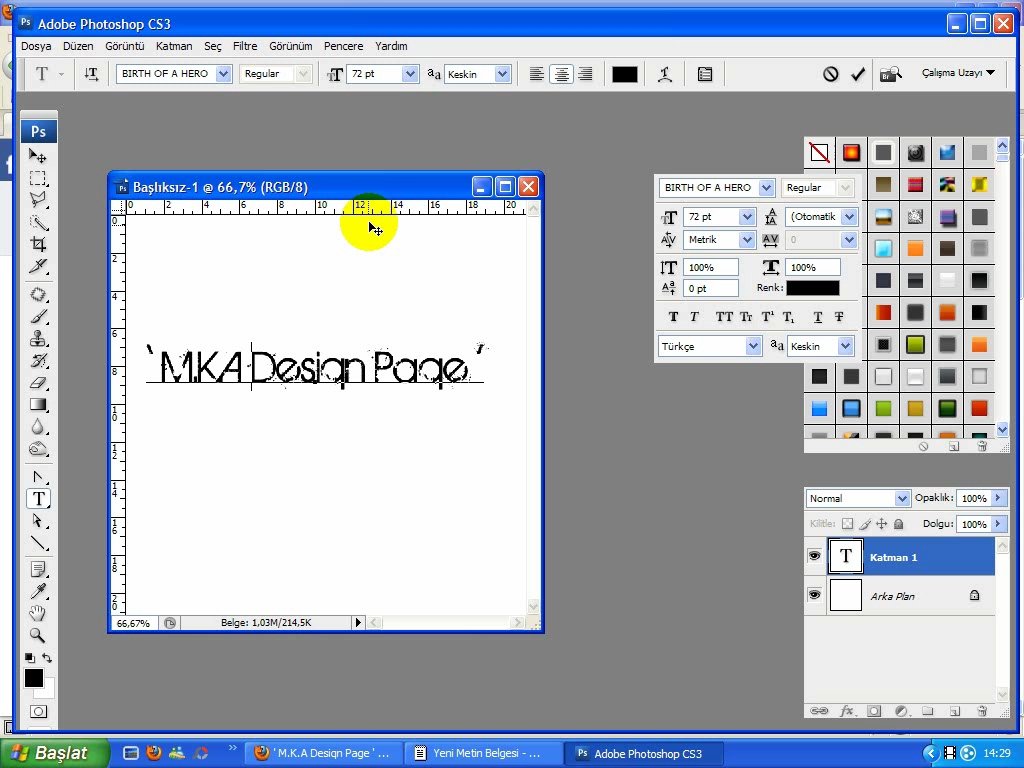Select the Move tool
1024x768 pixels.
[x=38, y=156]
